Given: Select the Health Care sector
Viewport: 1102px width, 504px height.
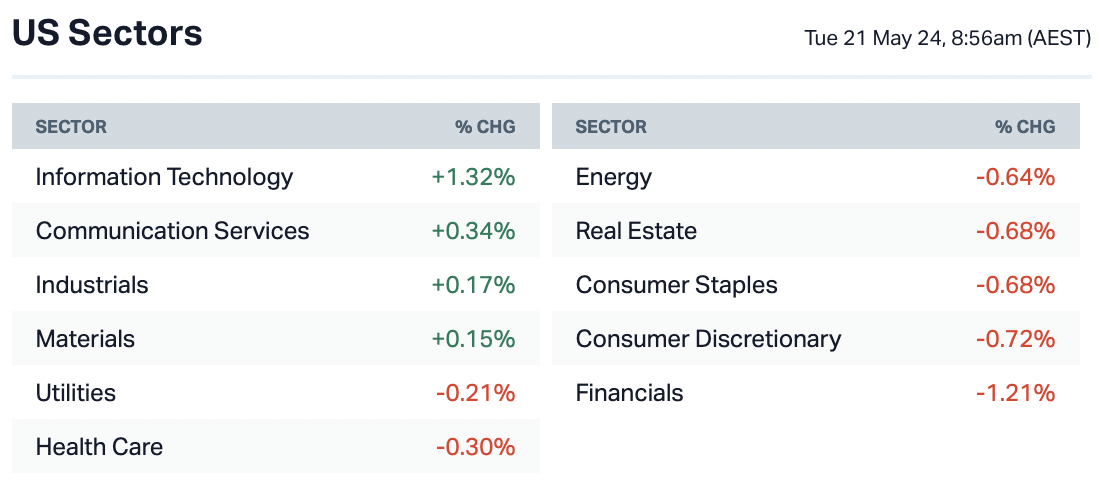Looking at the screenshot, I should click(x=99, y=447).
